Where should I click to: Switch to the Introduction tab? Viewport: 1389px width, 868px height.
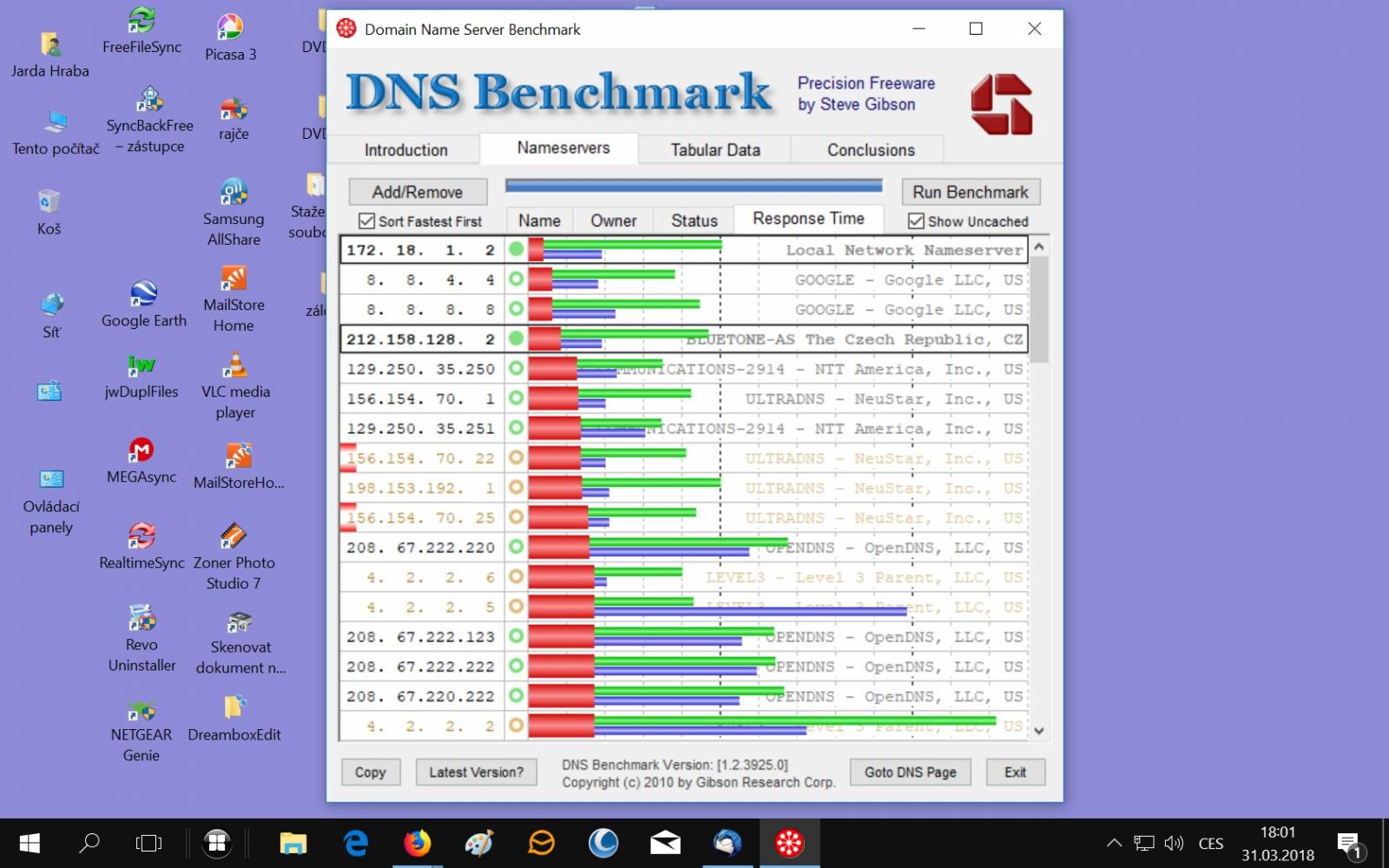tap(405, 150)
